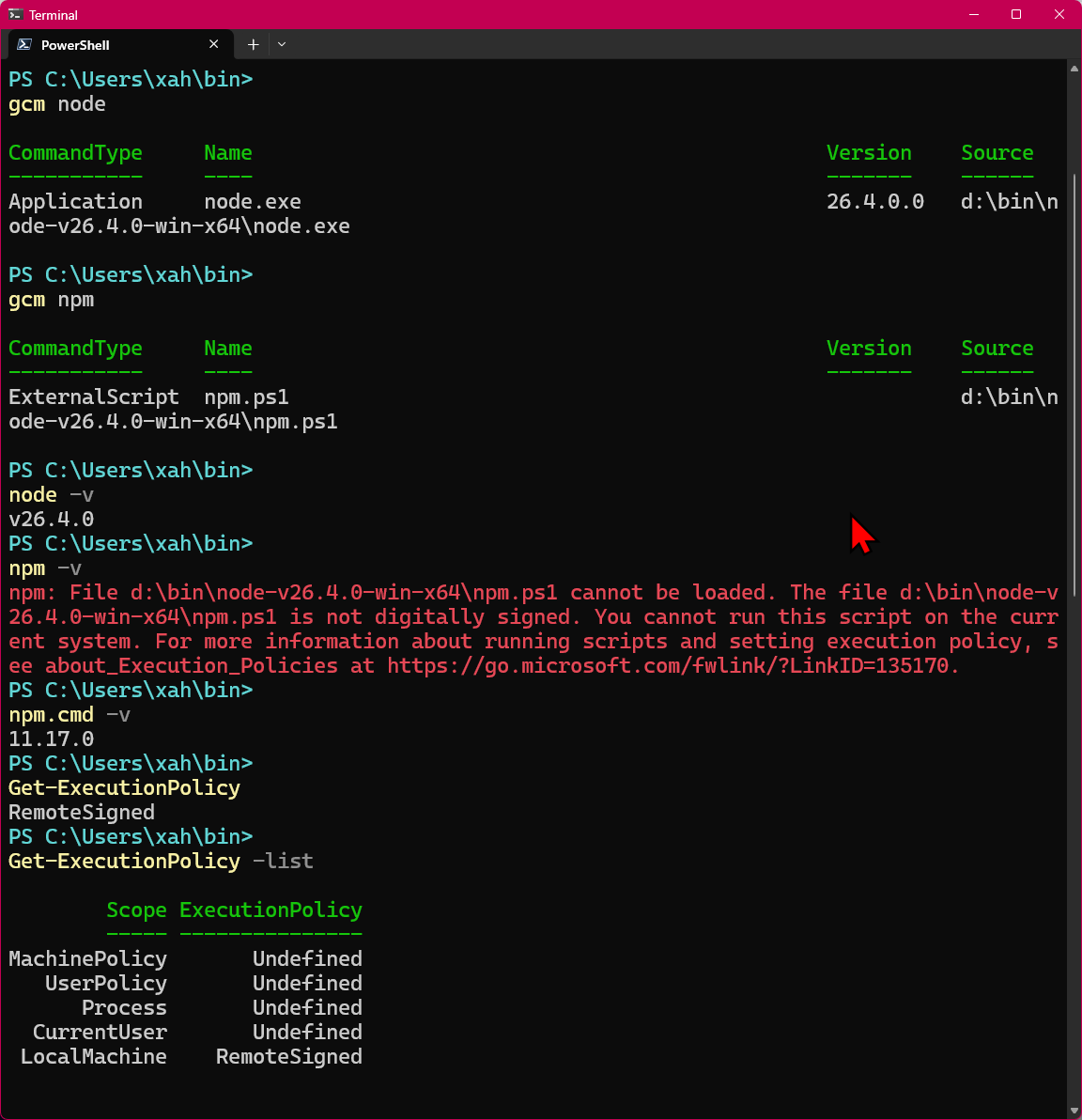Click the scrollbar down arrow
1082x1120 pixels.
tap(1074, 1111)
